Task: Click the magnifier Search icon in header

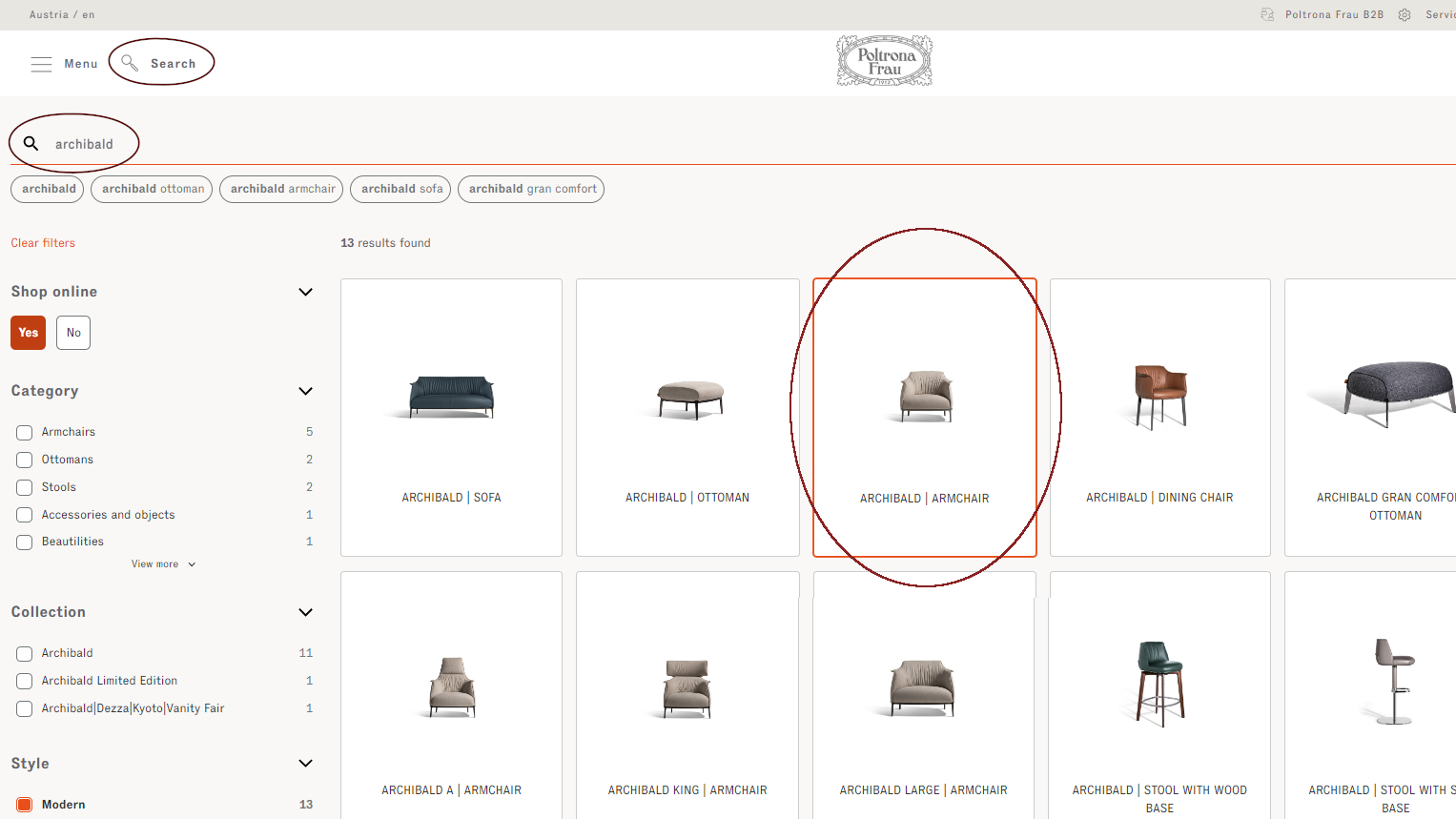Action: click(x=131, y=63)
